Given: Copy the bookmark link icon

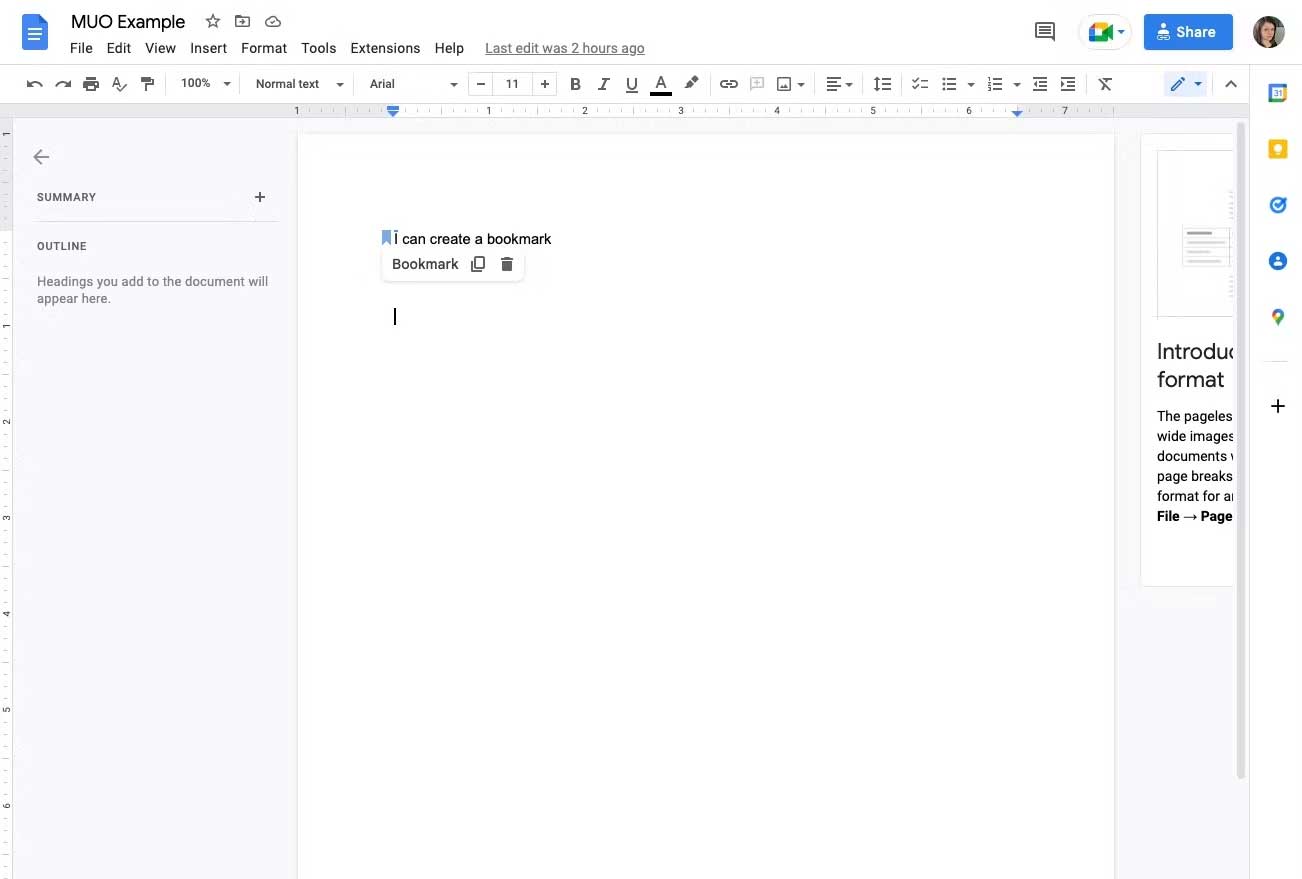Looking at the screenshot, I should (x=478, y=264).
